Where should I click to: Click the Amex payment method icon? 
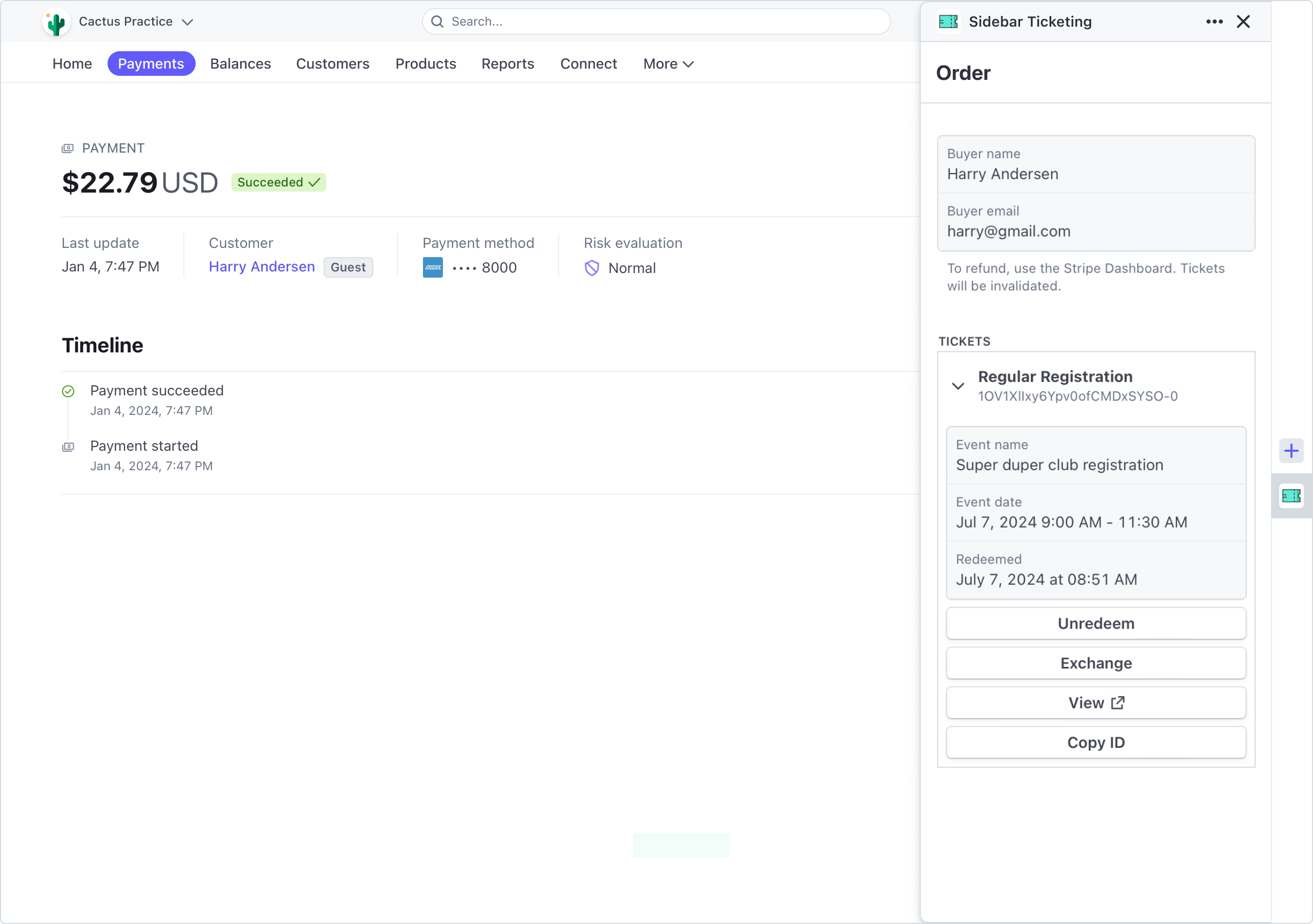[x=433, y=267]
